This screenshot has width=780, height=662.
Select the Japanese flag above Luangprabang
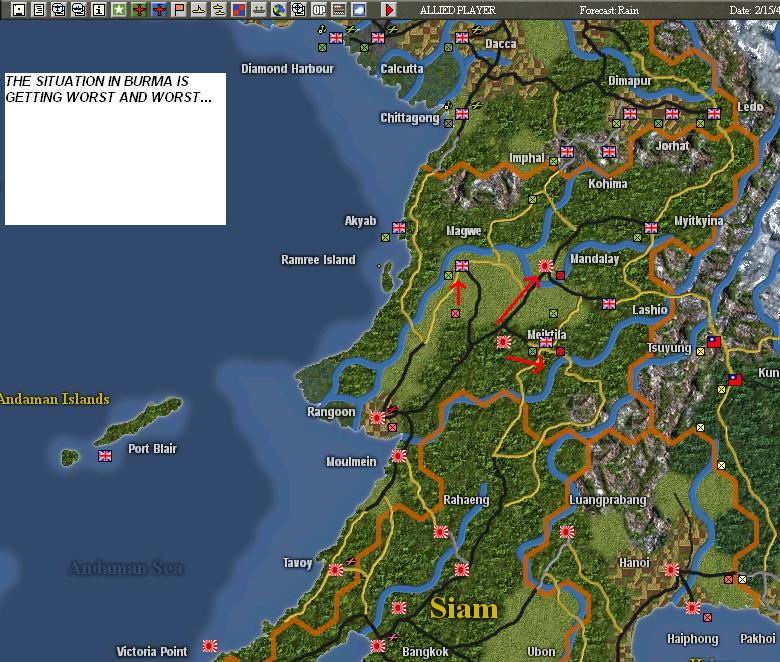567,532
